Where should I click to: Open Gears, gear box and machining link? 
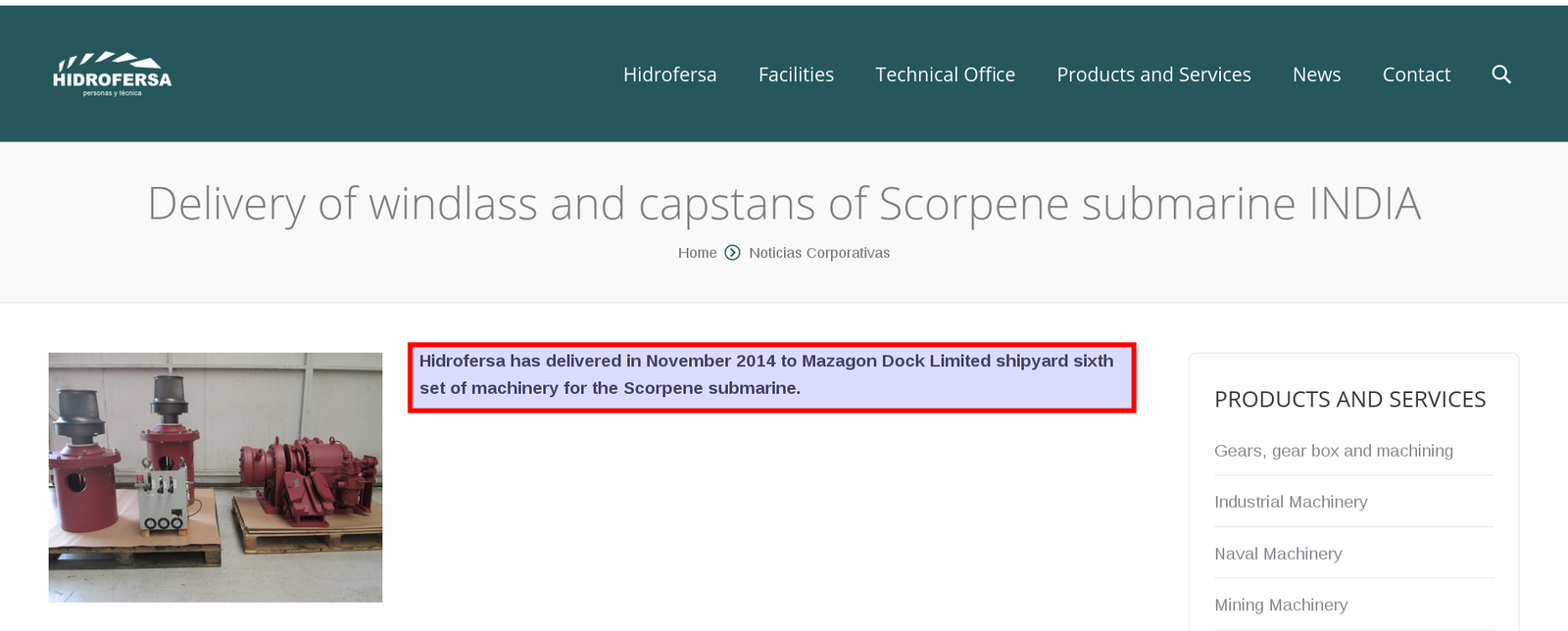(x=1333, y=451)
